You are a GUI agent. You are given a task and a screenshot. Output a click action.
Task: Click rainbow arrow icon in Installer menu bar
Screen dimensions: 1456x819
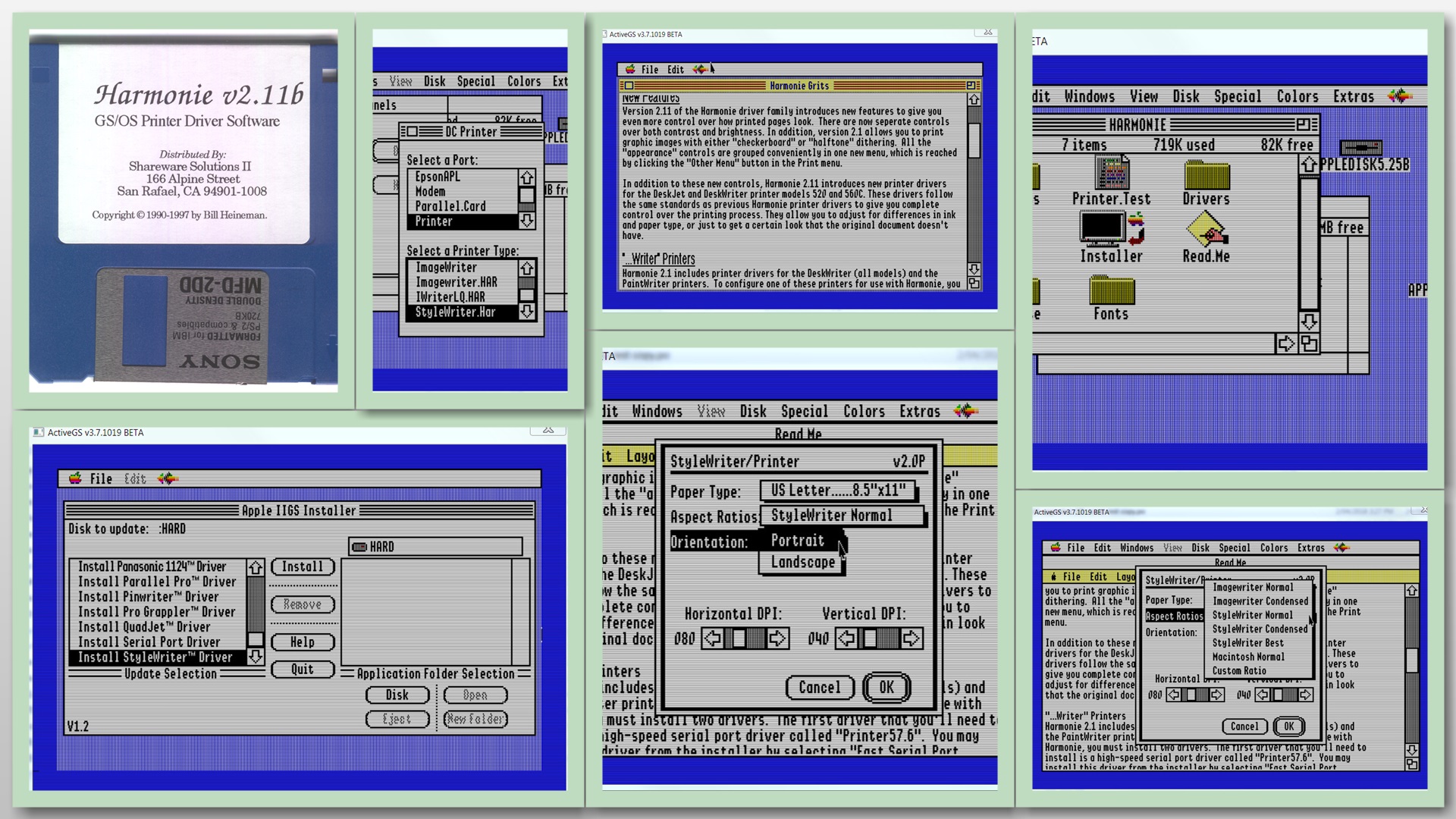click(x=168, y=479)
